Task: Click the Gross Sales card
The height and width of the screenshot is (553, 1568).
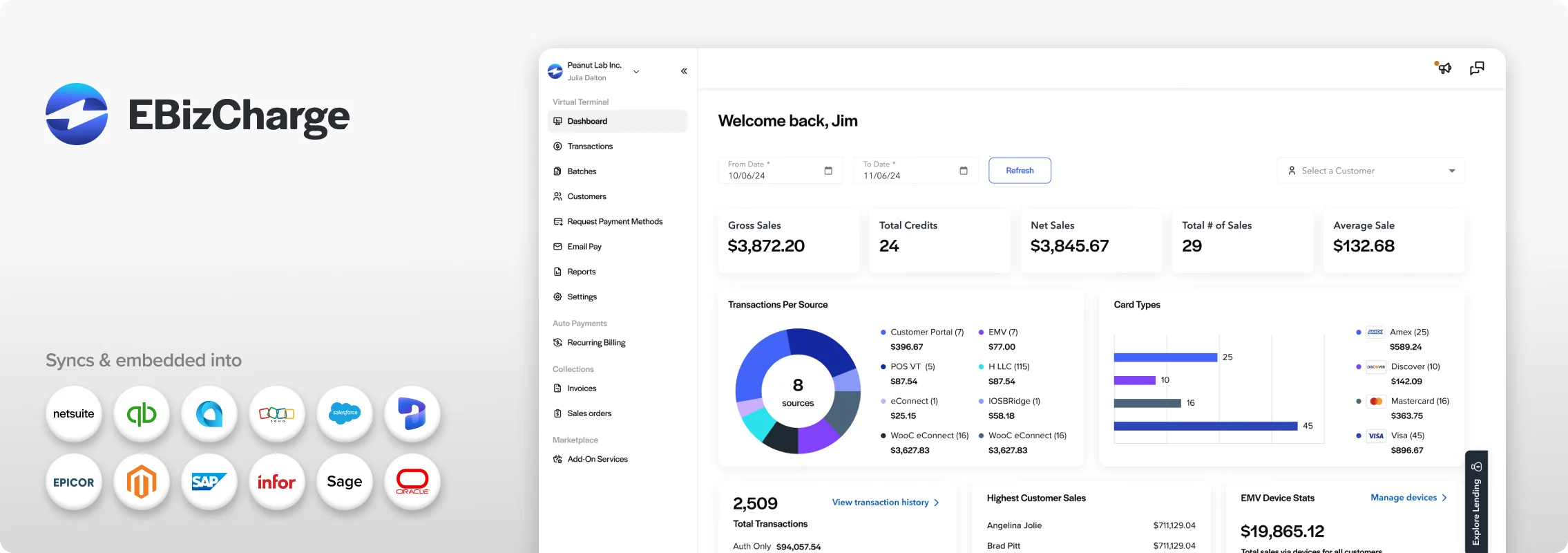Action: click(x=789, y=241)
